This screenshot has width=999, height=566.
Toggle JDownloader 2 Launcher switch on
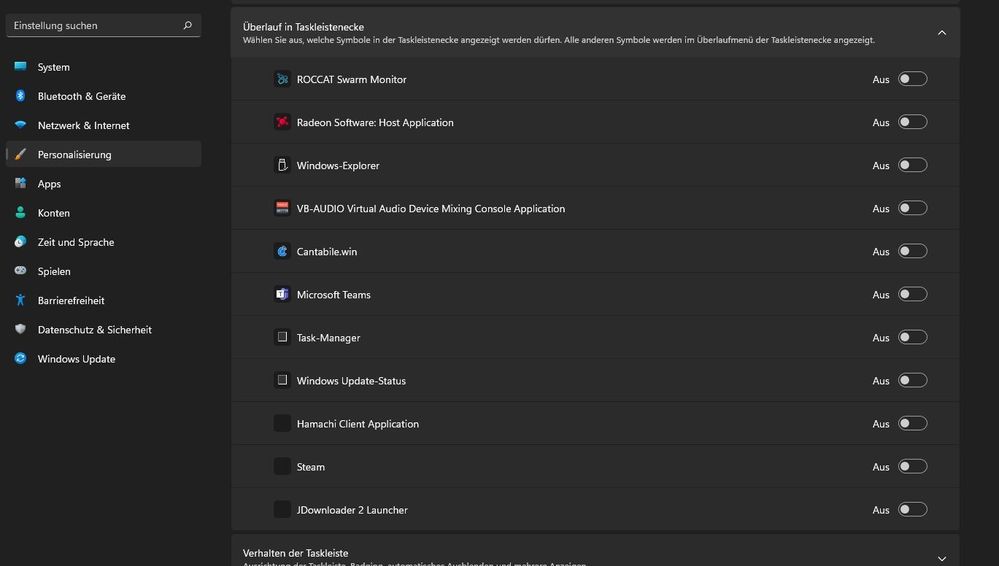tap(912, 509)
